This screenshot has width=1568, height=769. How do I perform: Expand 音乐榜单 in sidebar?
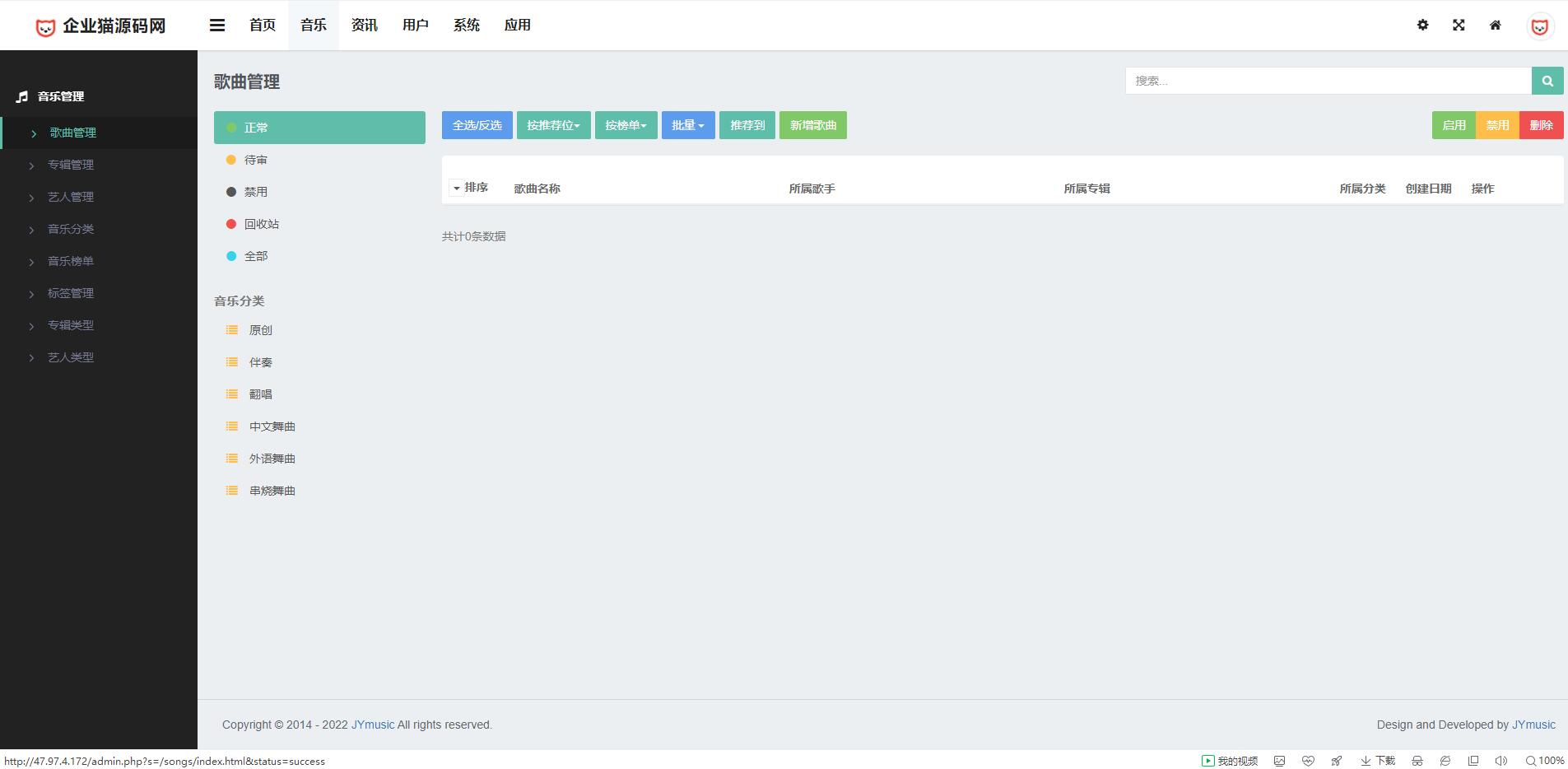99,261
